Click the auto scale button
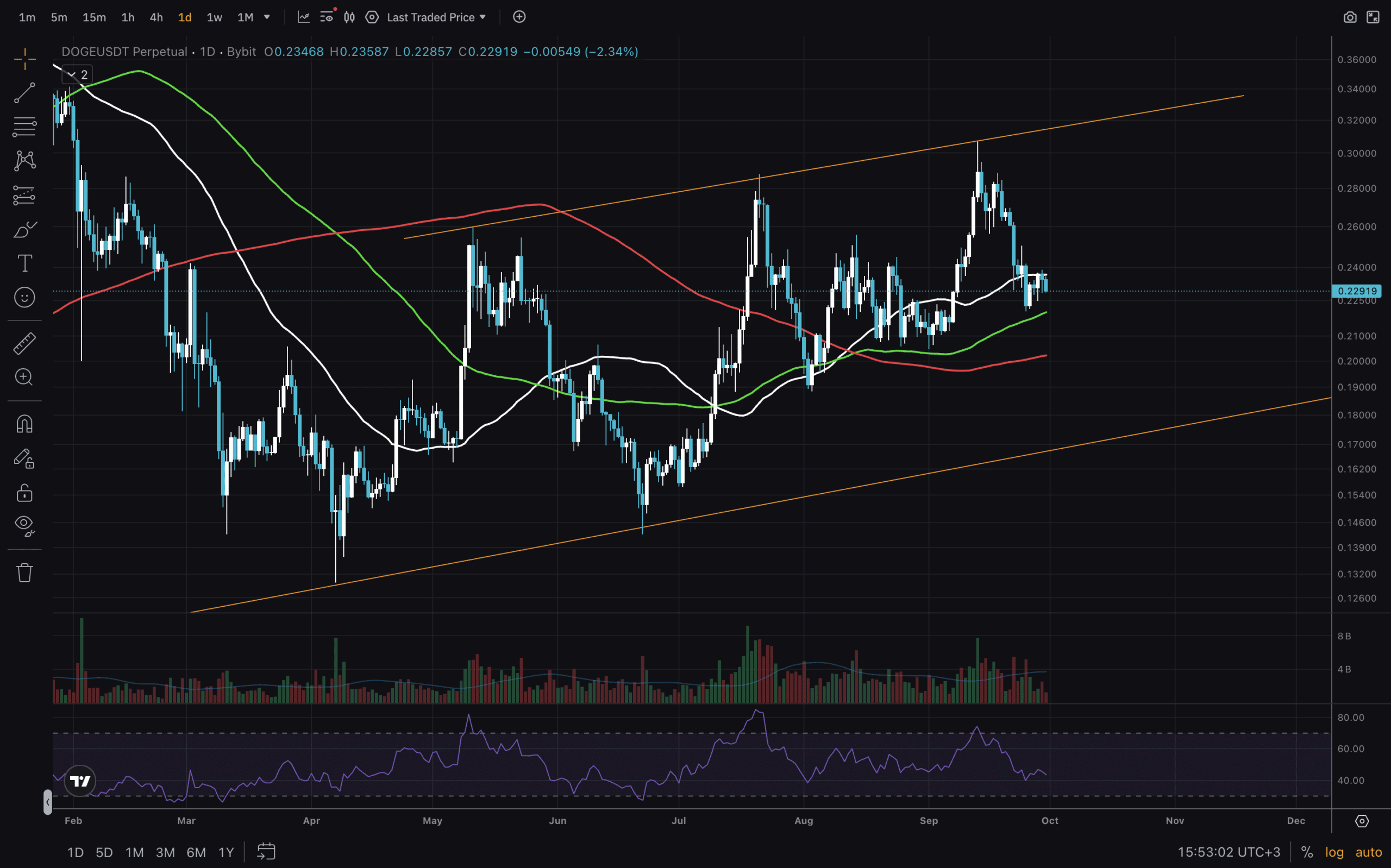Viewport: 1391px width, 868px height. pyautogui.click(x=1368, y=852)
